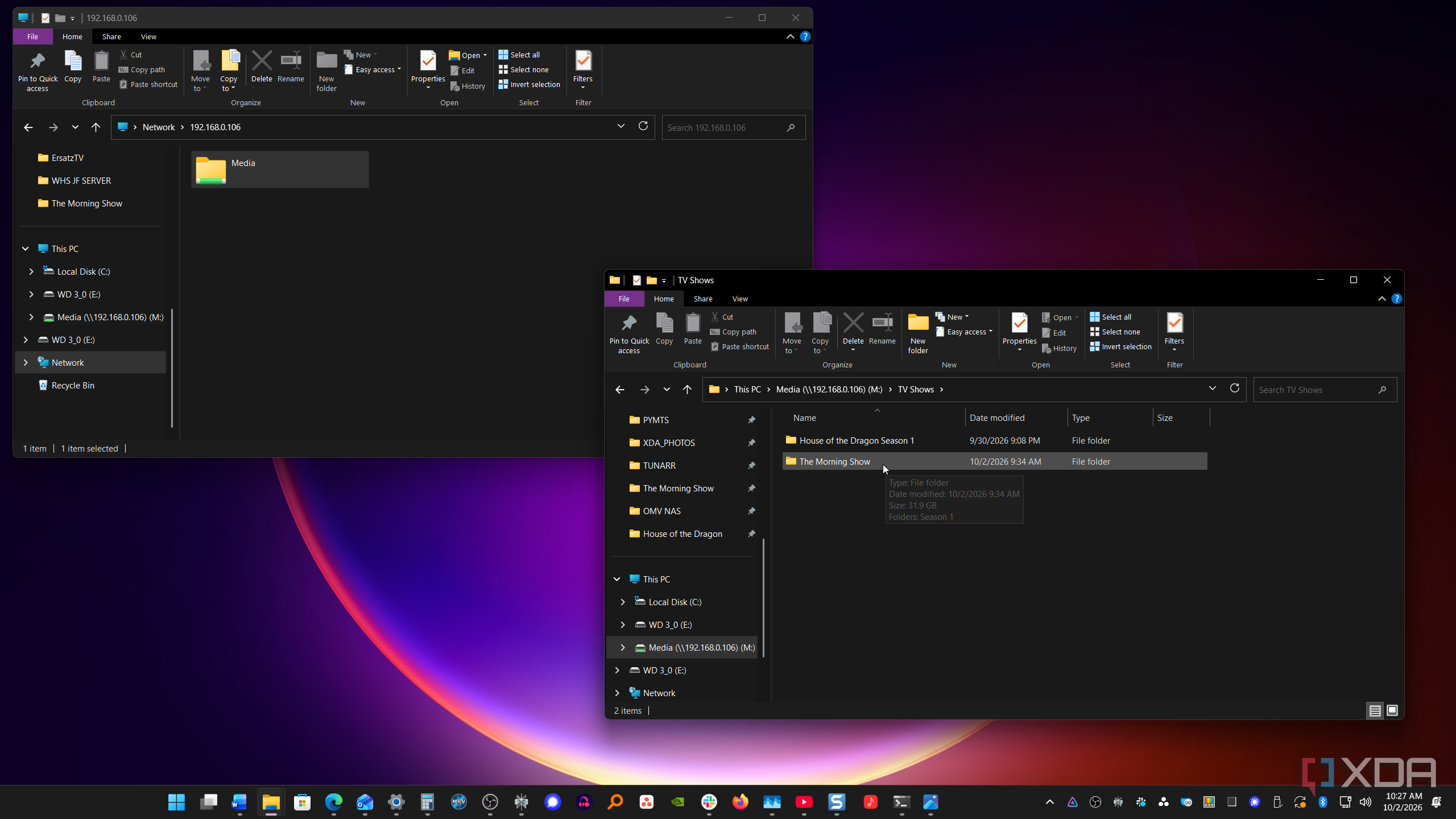Viewport: 1456px width, 819px height.
Task: Open Microsoft Edge from taskbar
Action: (x=333, y=802)
